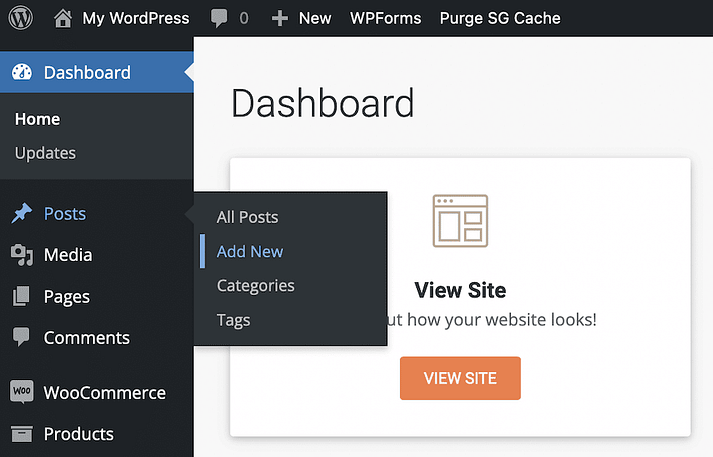This screenshot has width=713, height=457.
Task: Click the home icon beside My WordPress
Action: pyautogui.click(x=63, y=19)
